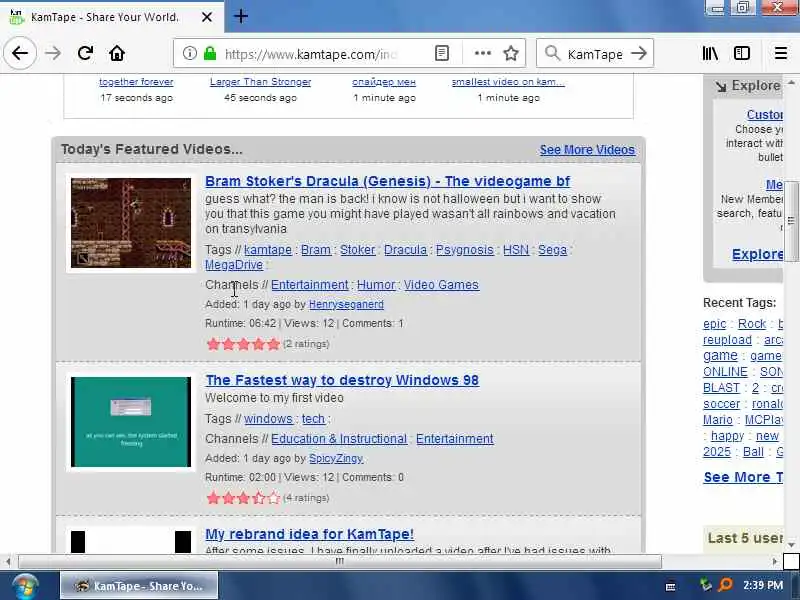Open the Library icon in the toolbar
Image resolution: width=800 pixels, height=600 pixels.
click(x=710, y=53)
